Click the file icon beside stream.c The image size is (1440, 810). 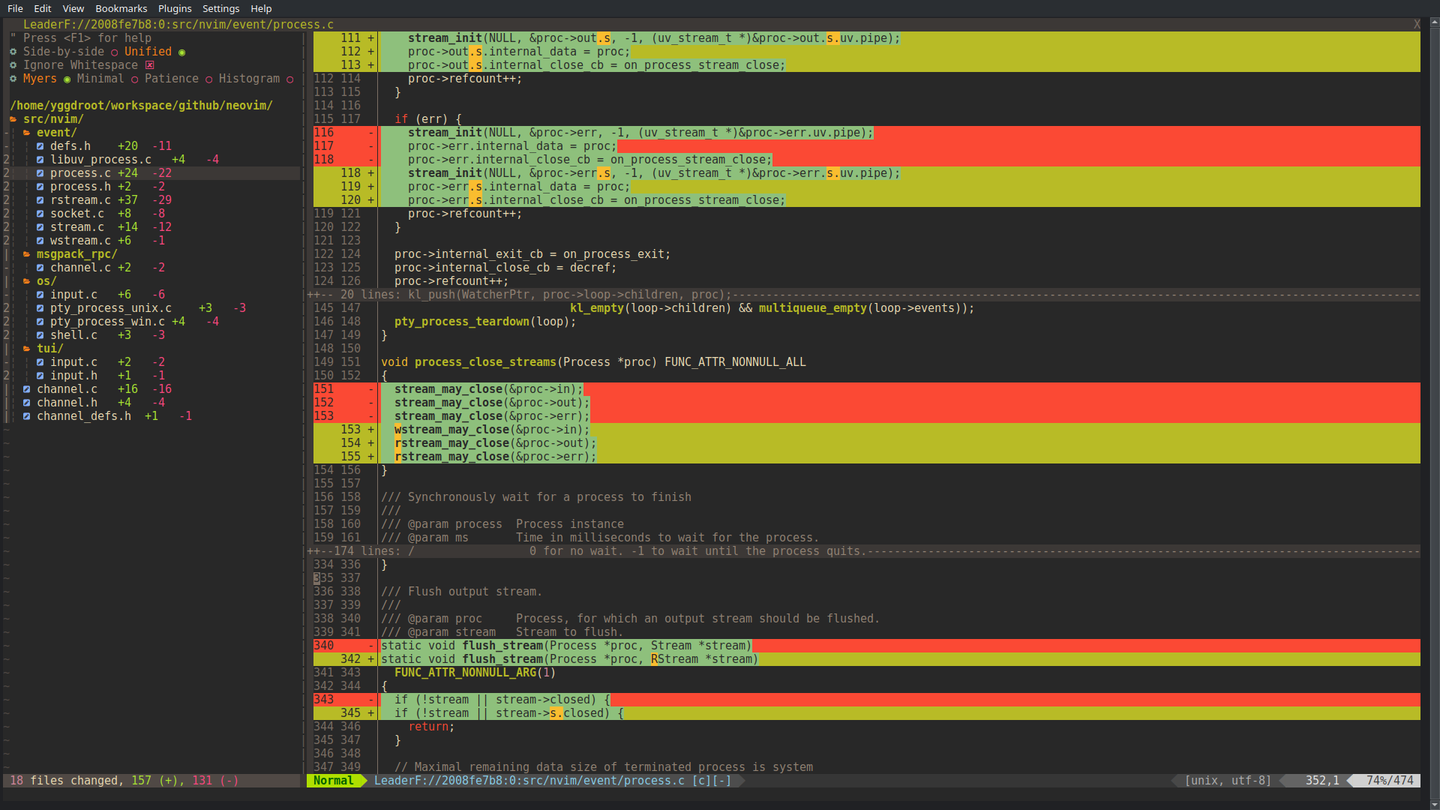(x=41, y=227)
